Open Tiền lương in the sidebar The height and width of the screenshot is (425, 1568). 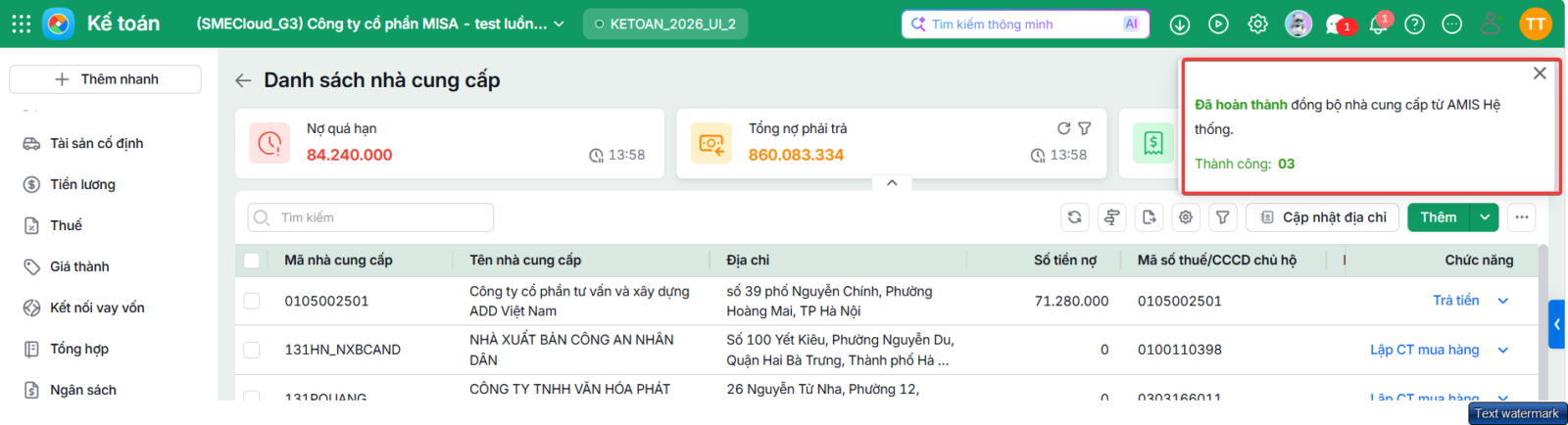coord(82,184)
